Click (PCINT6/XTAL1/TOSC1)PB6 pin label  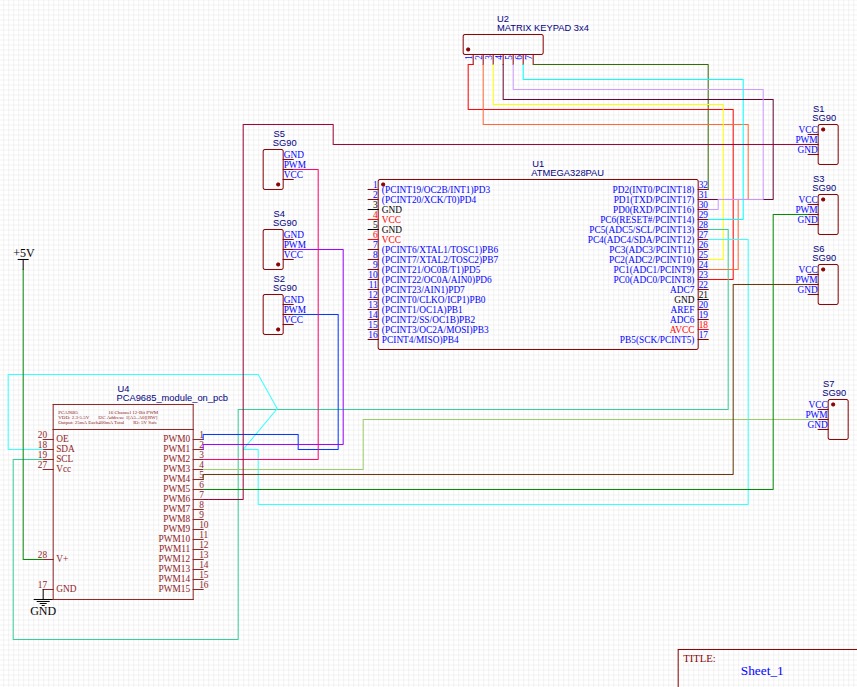point(440,250)
